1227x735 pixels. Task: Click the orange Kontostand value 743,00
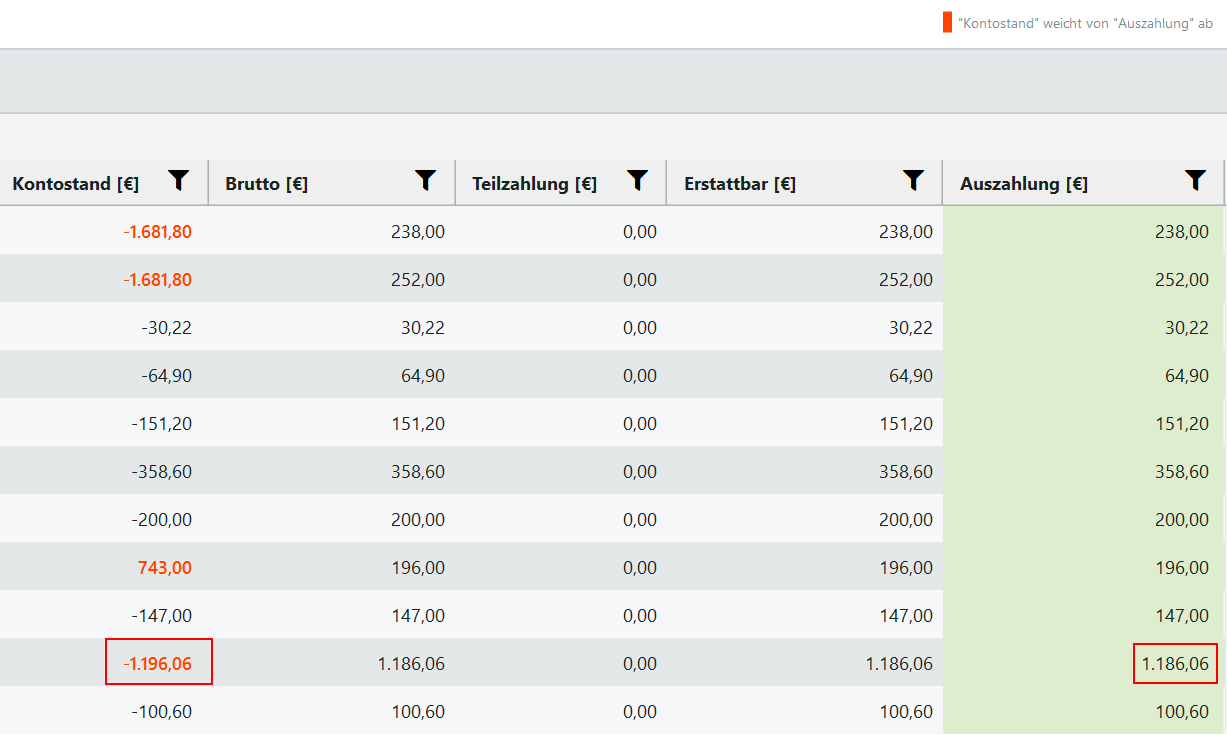tap(164, 568)
